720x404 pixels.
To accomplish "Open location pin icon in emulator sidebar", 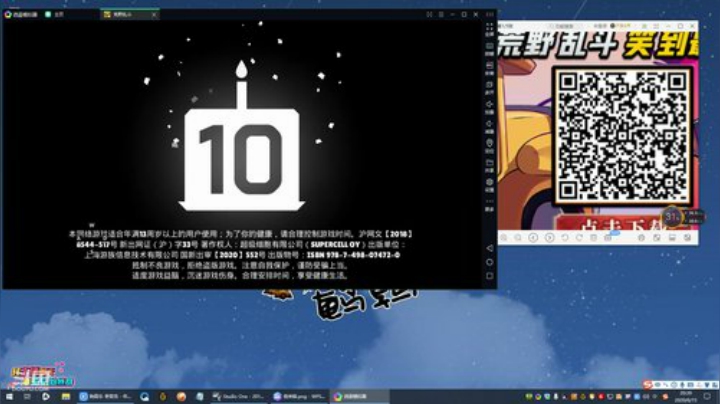I will pyautogui.click(x=489, y=145).
